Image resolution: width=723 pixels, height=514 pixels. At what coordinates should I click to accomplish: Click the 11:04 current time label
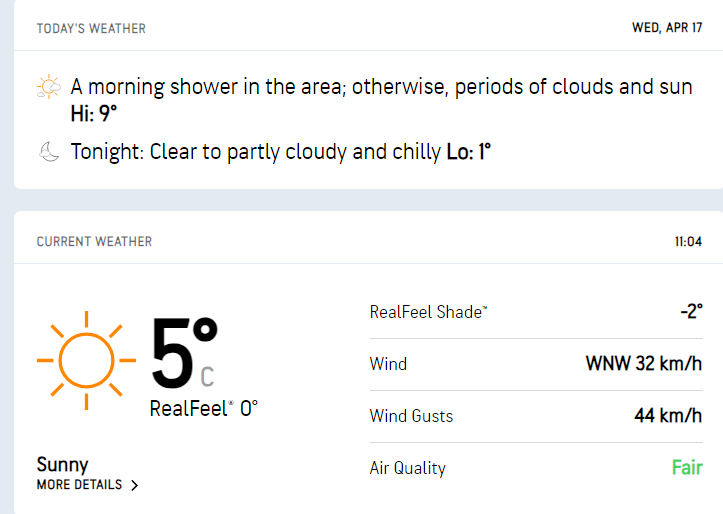tap(688, 242)
